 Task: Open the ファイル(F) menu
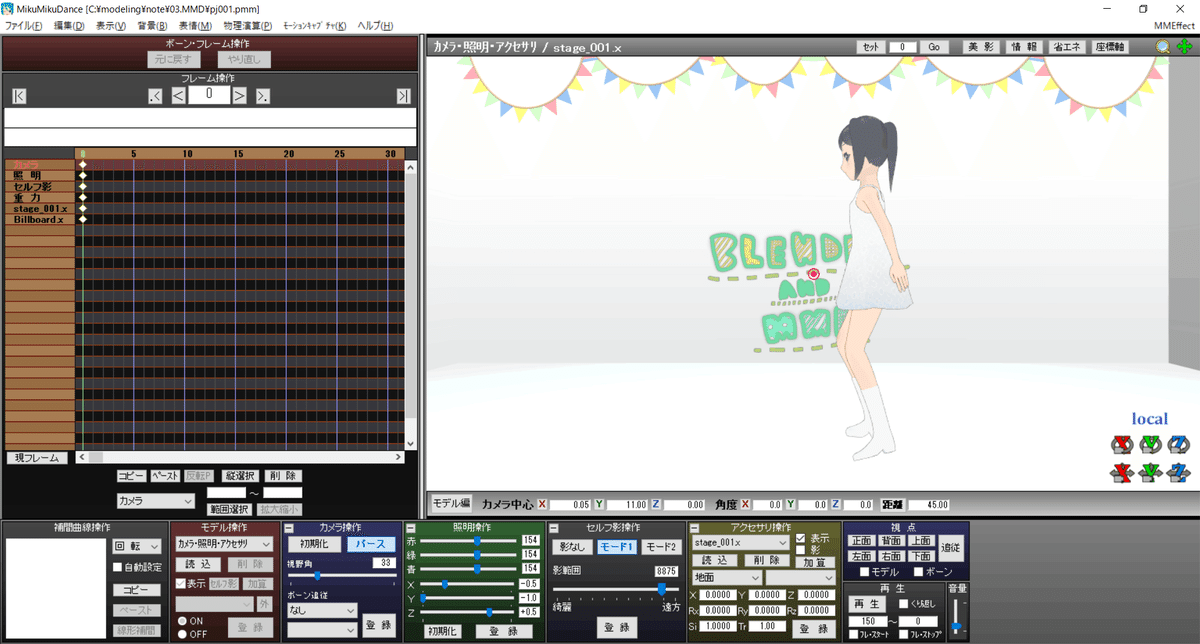pos(24,26)
